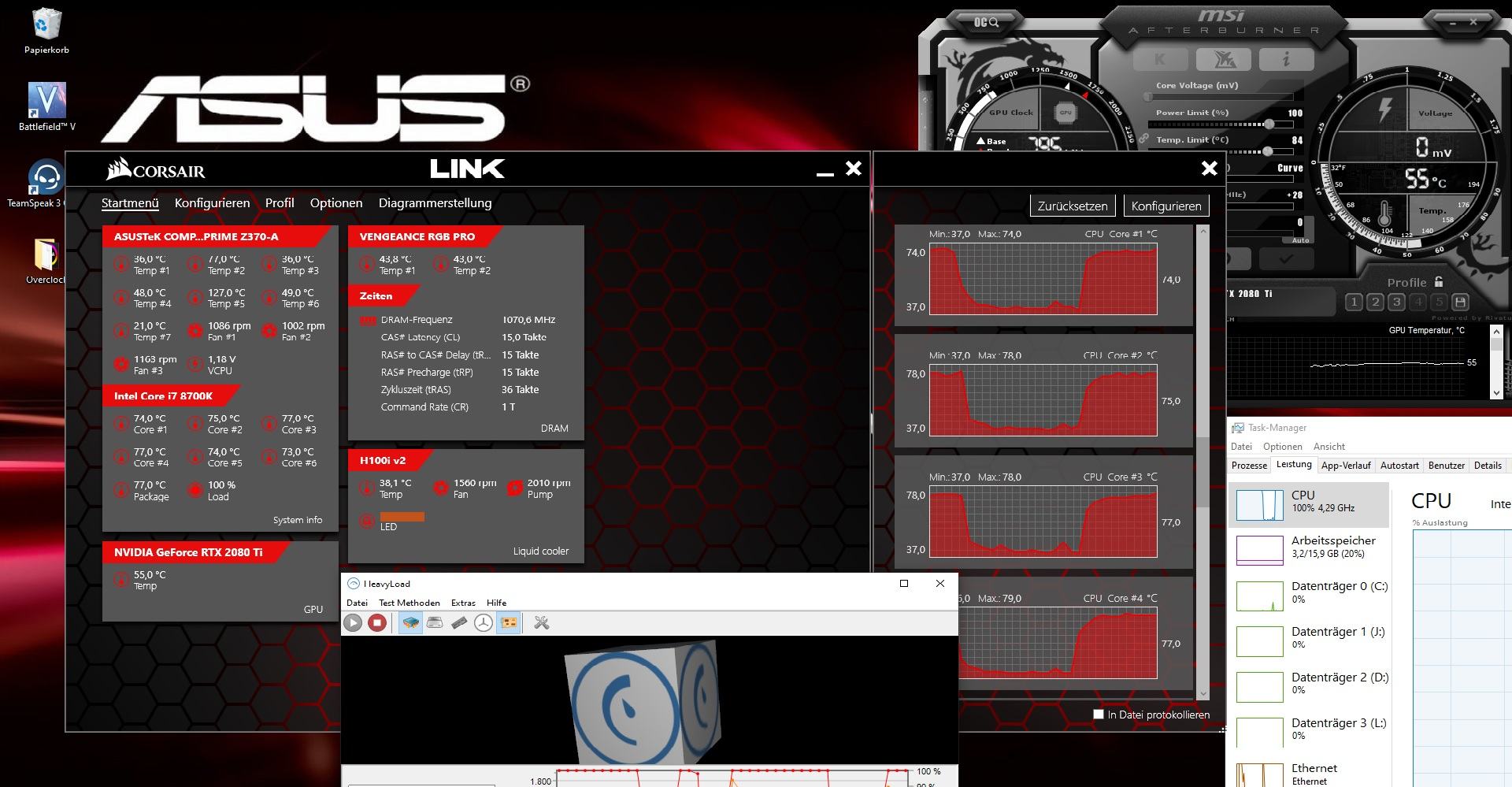Go to Diagrammerstellung tab in Corsair Link
The image size is (1512, 787).
435,203
